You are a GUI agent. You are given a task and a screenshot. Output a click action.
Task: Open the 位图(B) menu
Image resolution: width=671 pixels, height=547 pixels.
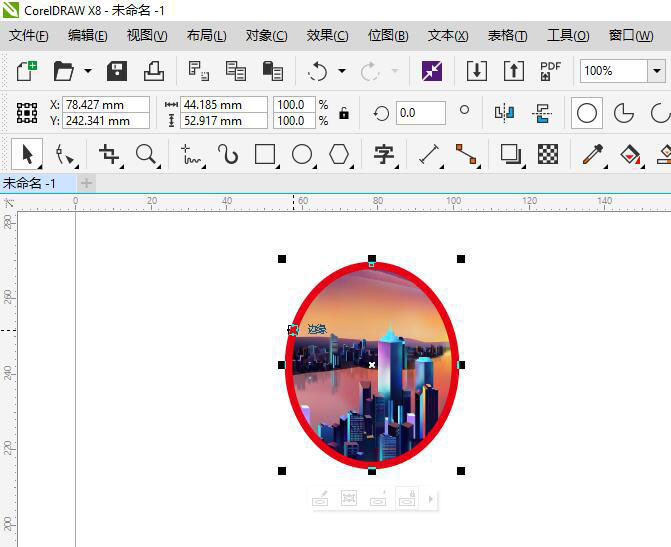click(x=388, y=35)
